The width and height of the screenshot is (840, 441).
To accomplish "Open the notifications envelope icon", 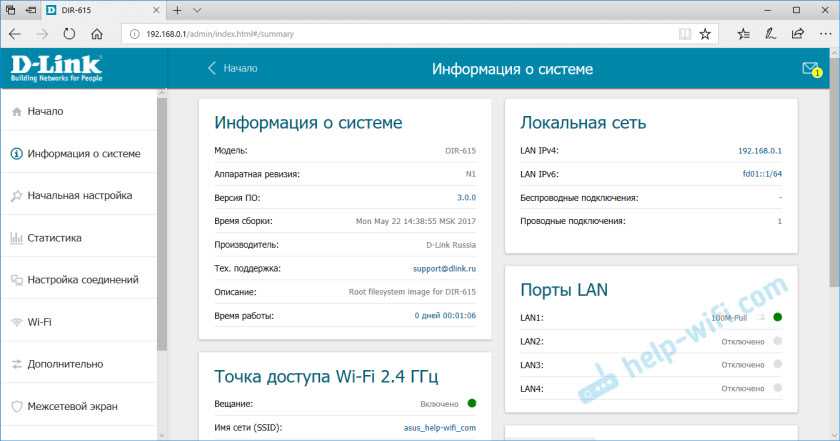I will click(x=810, y=69).
